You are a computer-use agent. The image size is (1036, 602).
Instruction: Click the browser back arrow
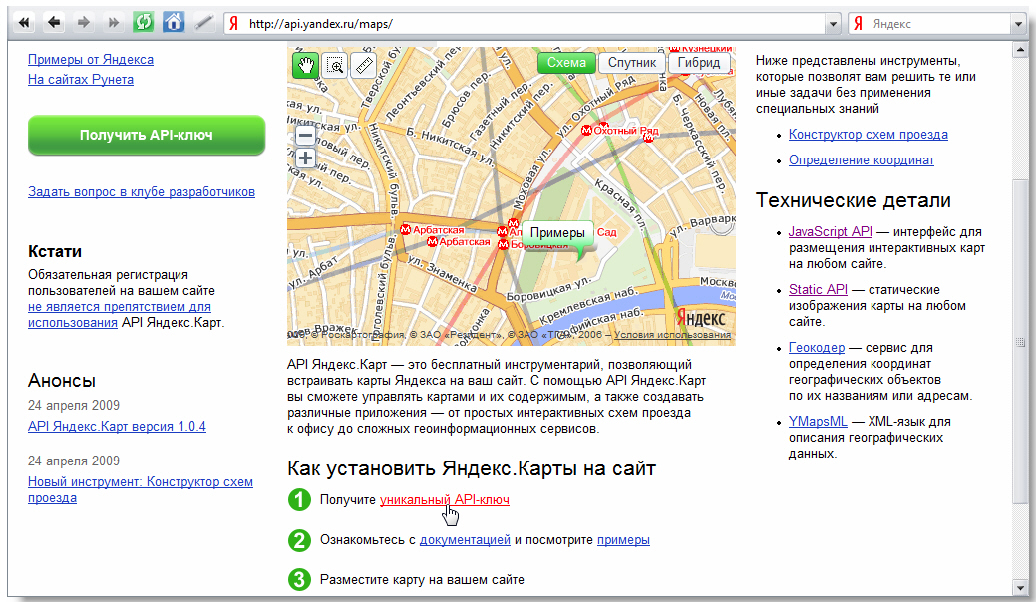54,22
